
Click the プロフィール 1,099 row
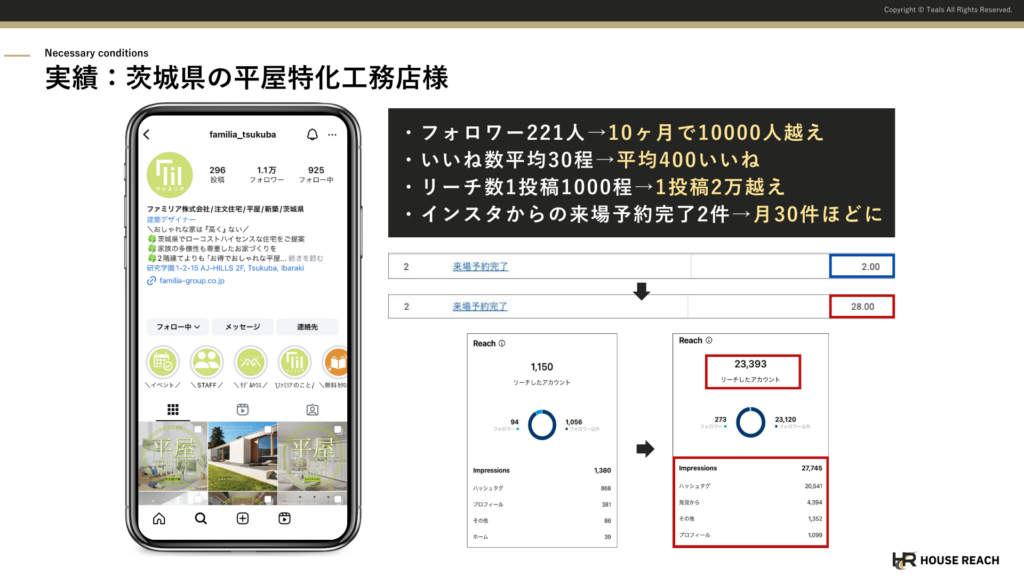(750, 535)
